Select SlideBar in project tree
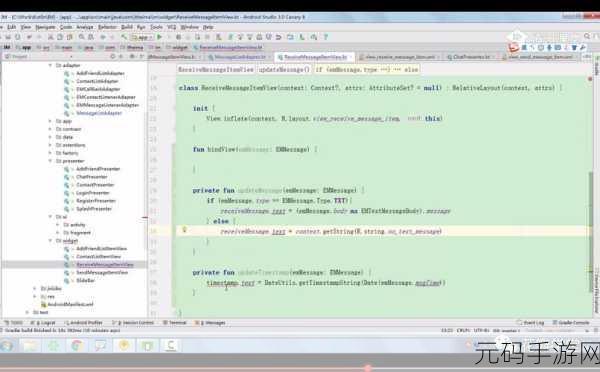Viewport: 600px width, 372px height. coord(85,281)
